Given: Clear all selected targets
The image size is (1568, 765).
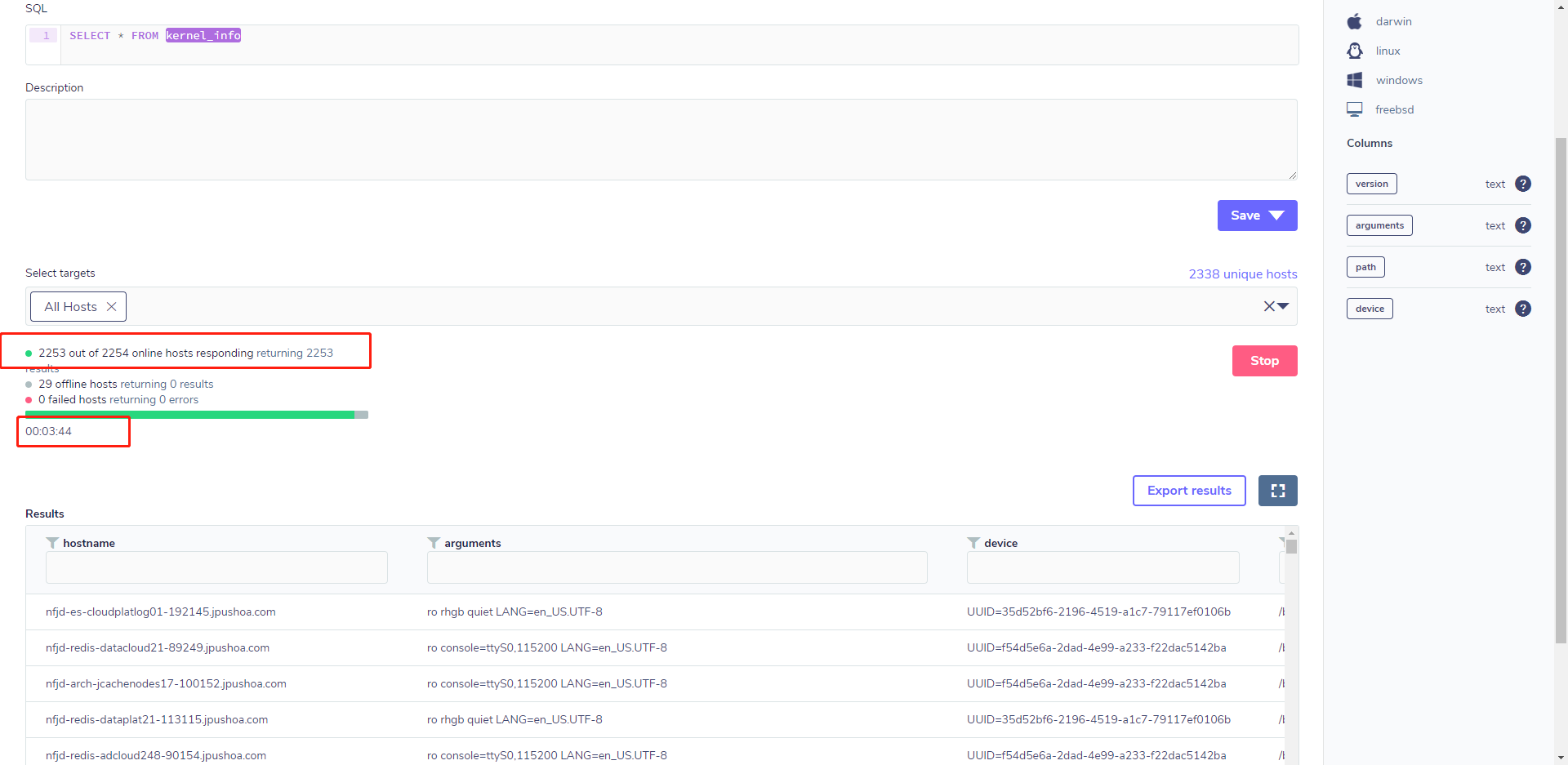Looking at the screenshot, I should point(1270,306).
